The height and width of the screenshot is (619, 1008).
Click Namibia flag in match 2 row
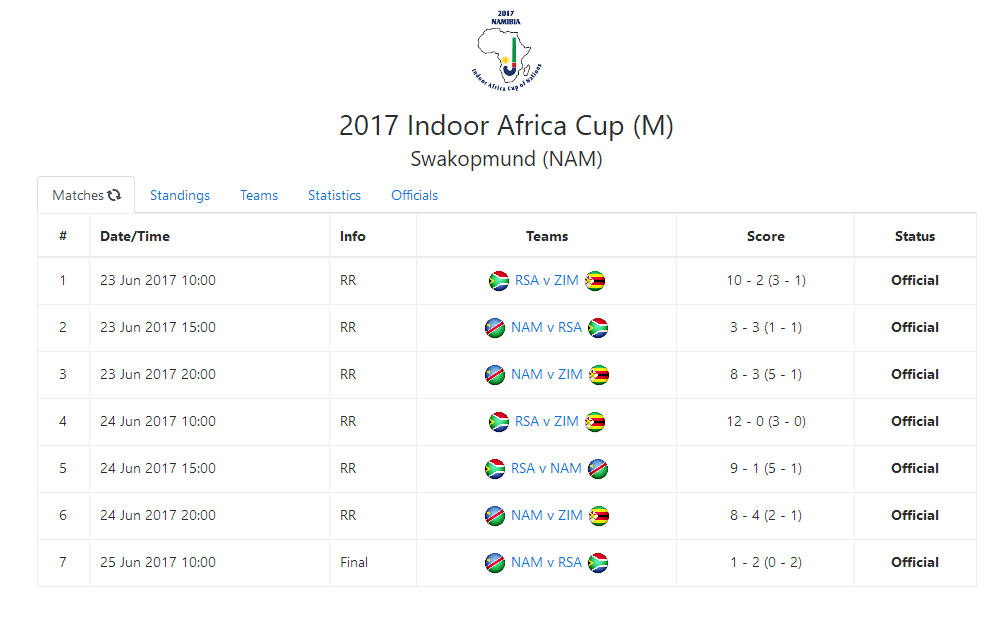(495, 328)
